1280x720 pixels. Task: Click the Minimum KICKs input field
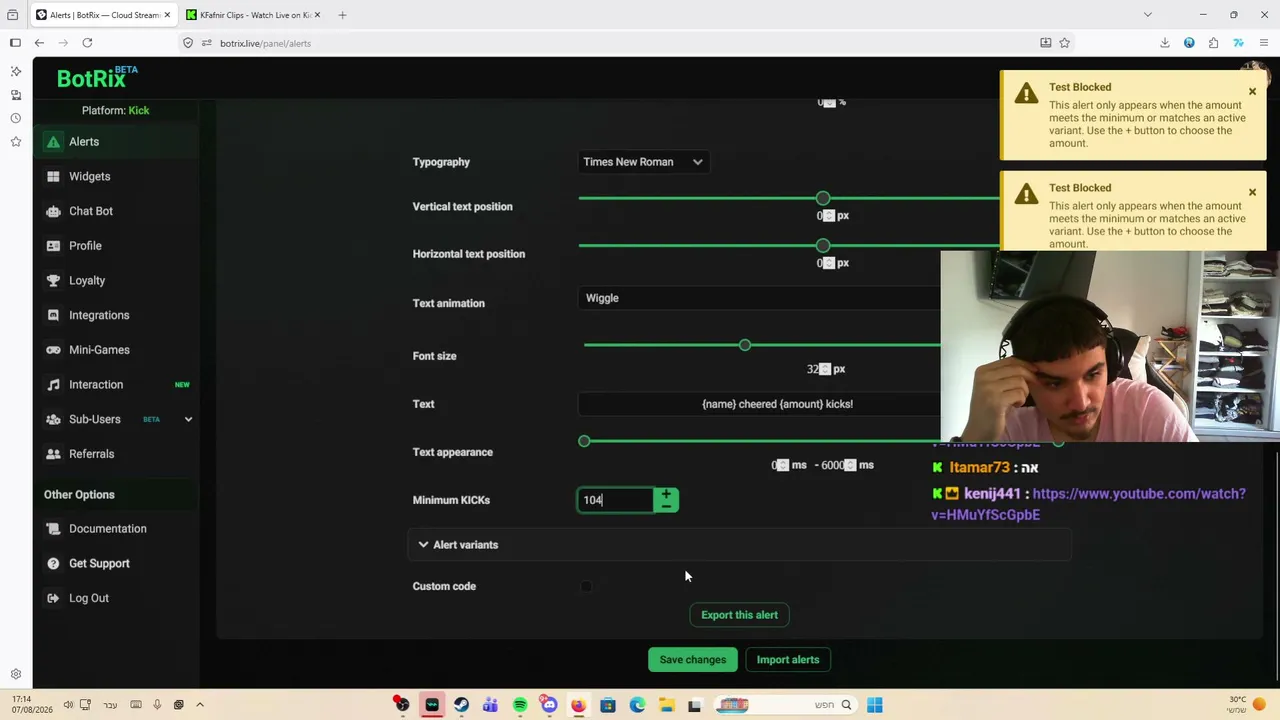click(x=615, y=500)
